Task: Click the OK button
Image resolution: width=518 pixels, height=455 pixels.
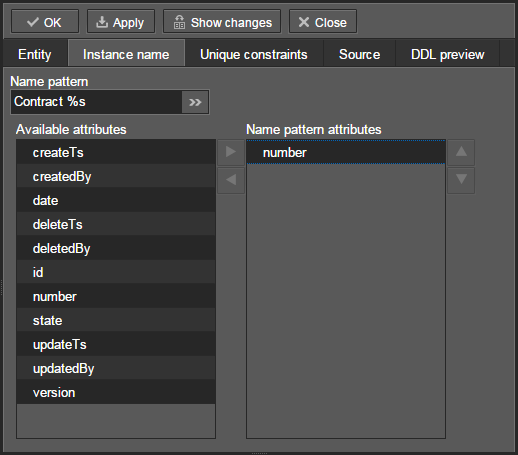Action: [45, 21]
